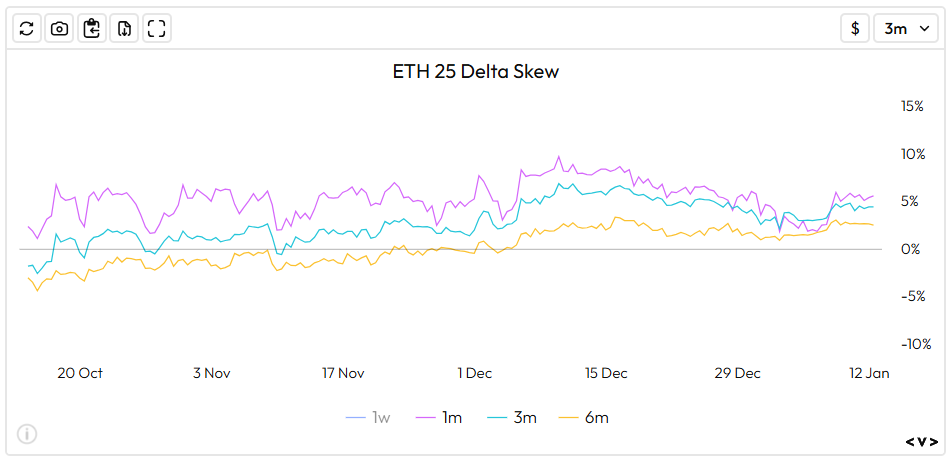Expand the chart to fullscreen
The width and height of the screenshot is (952, 459).
156,28
